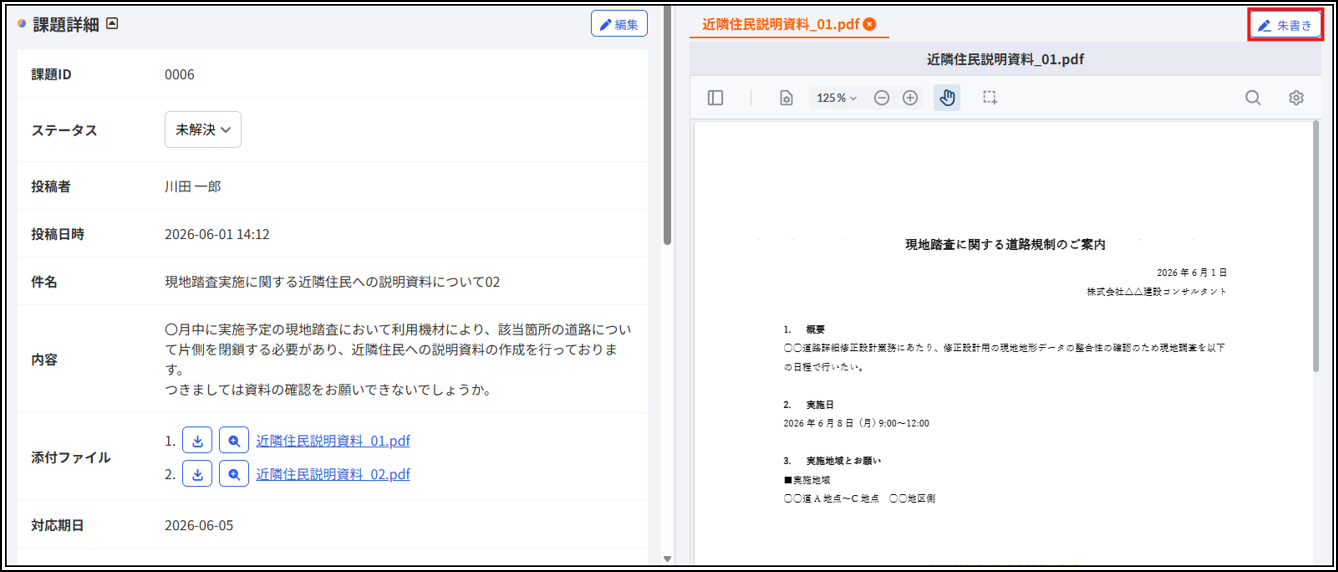Image resolution: width=1338 pixels, height=572 pixels.
Task: Select the 近隣住民説明資料_01.pdf viewer tab
Action: [781, 24]
